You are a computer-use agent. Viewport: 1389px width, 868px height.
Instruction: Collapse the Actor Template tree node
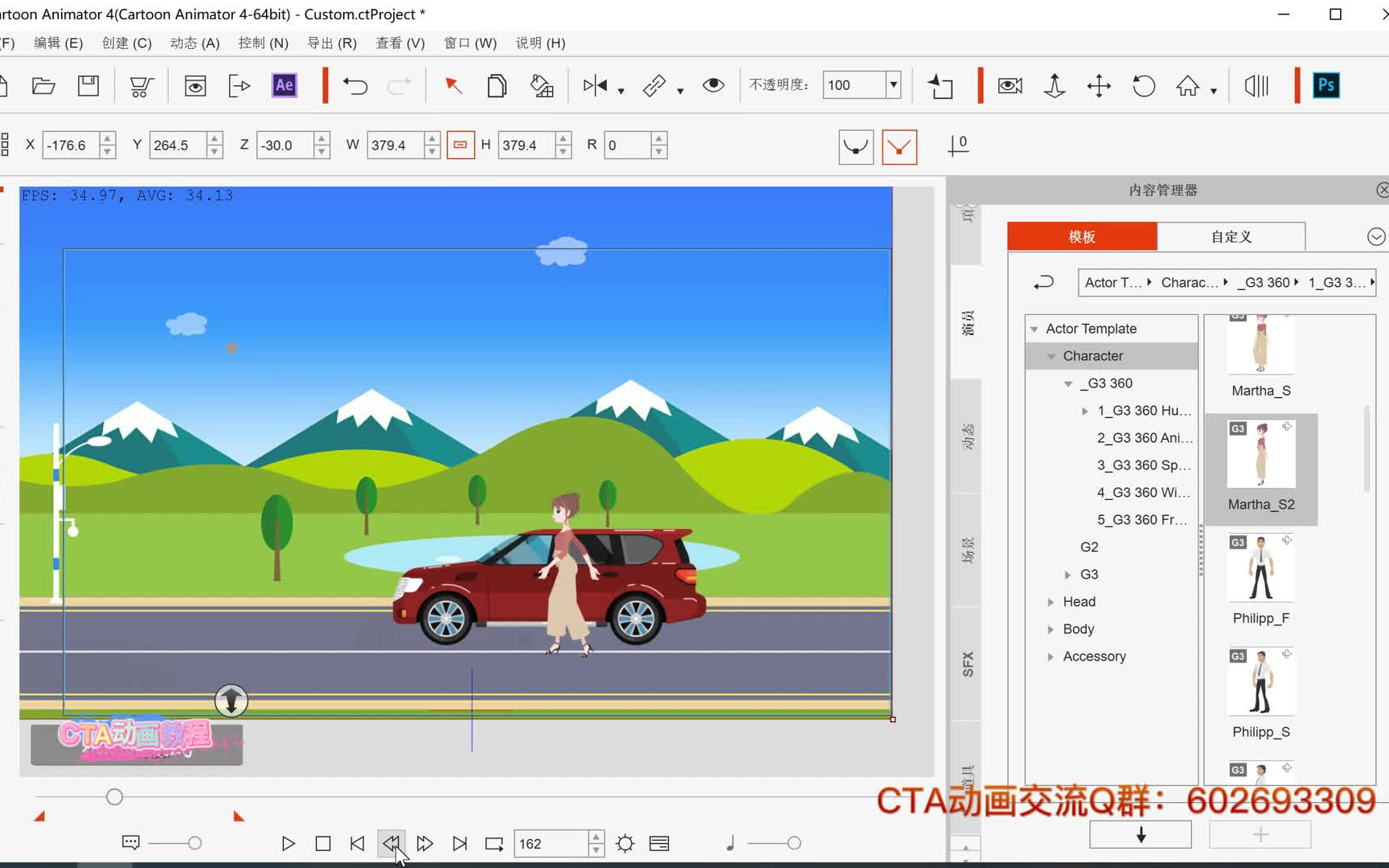(1035, 329)
